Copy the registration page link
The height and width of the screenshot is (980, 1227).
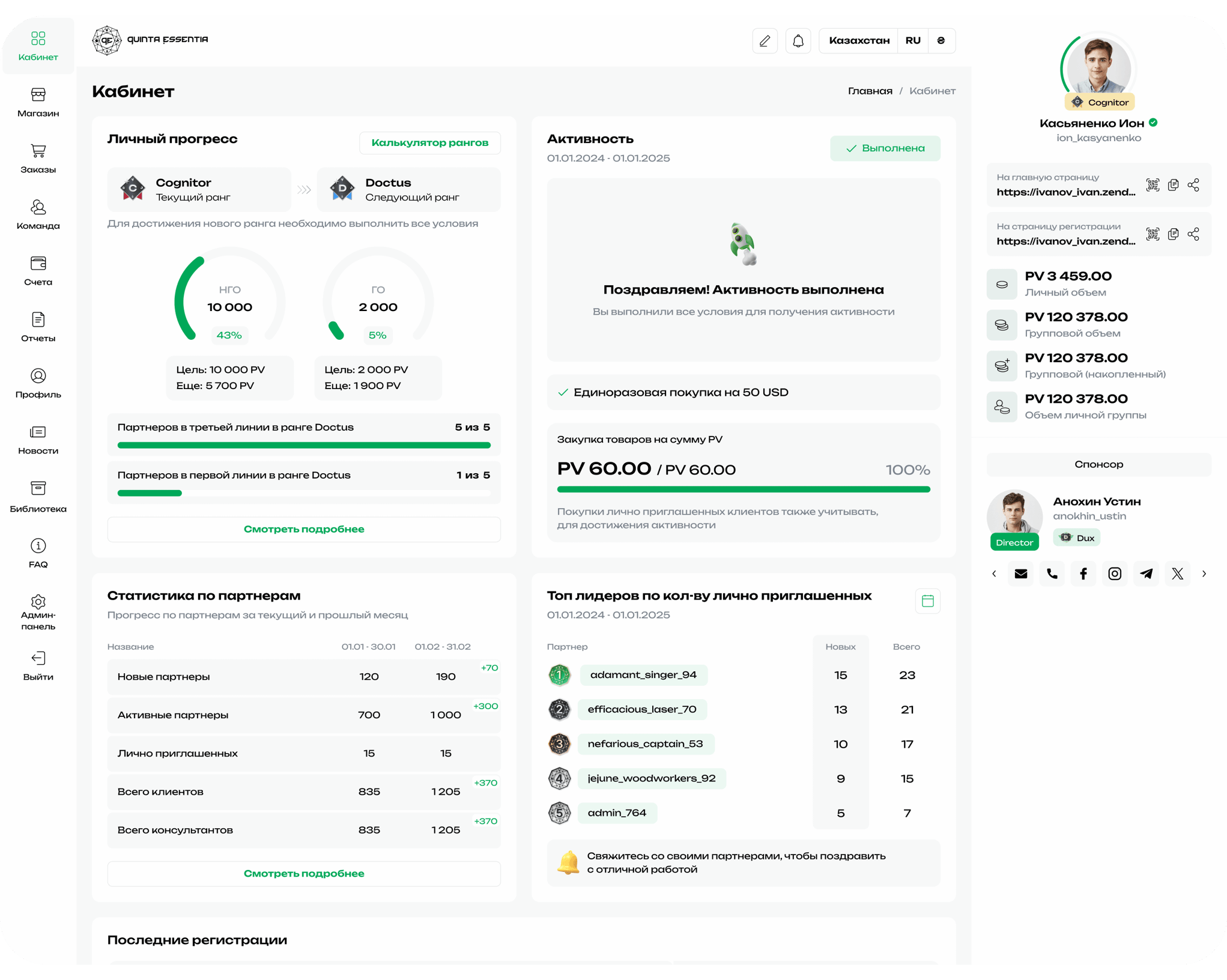[x=1172, y=234]
